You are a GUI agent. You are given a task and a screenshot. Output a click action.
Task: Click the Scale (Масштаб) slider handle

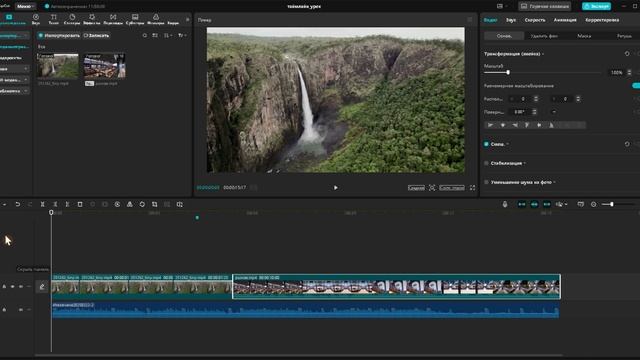click(x=508, y=72)
